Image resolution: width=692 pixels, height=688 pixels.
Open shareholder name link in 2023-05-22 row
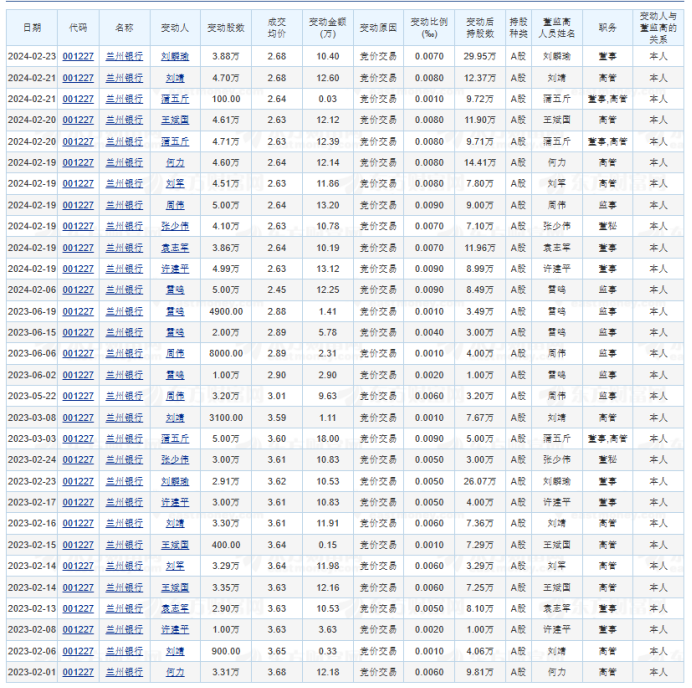[x=175, y=396]
